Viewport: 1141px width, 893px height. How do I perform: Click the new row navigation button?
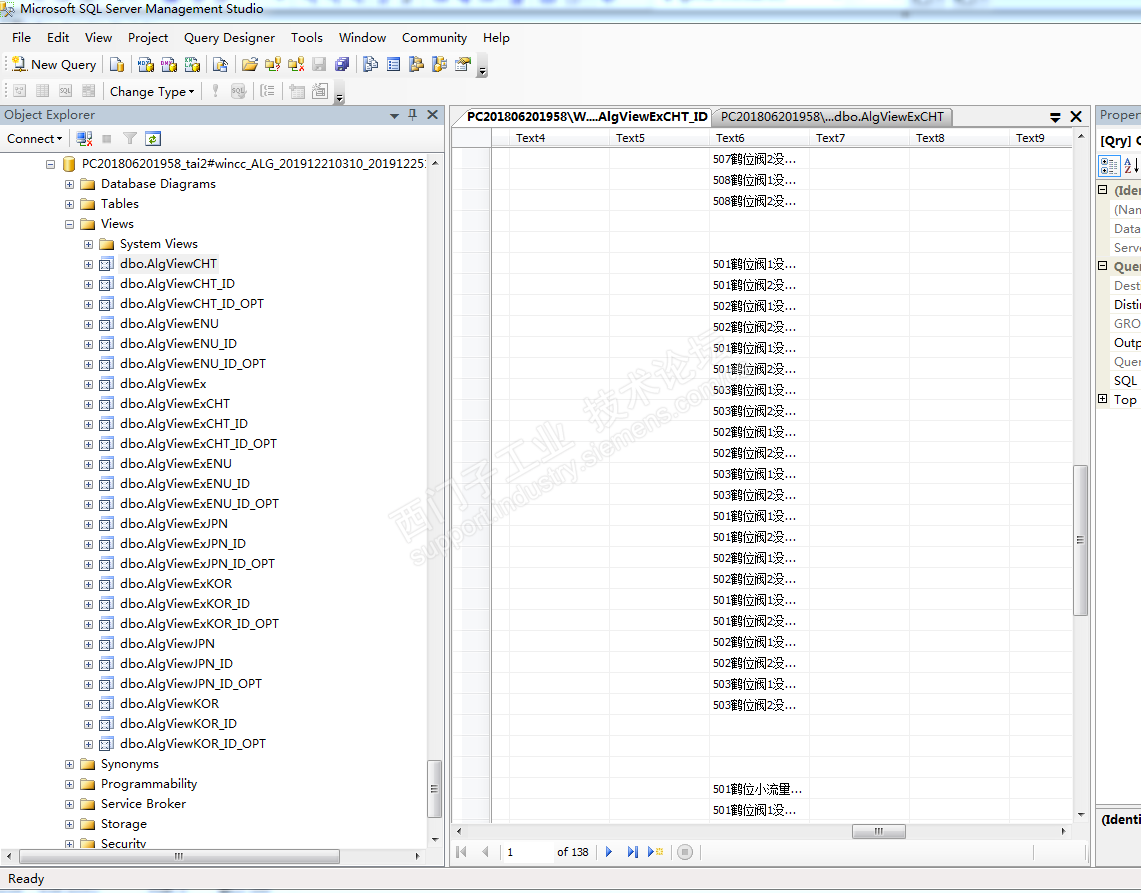(x=655, y=852)
